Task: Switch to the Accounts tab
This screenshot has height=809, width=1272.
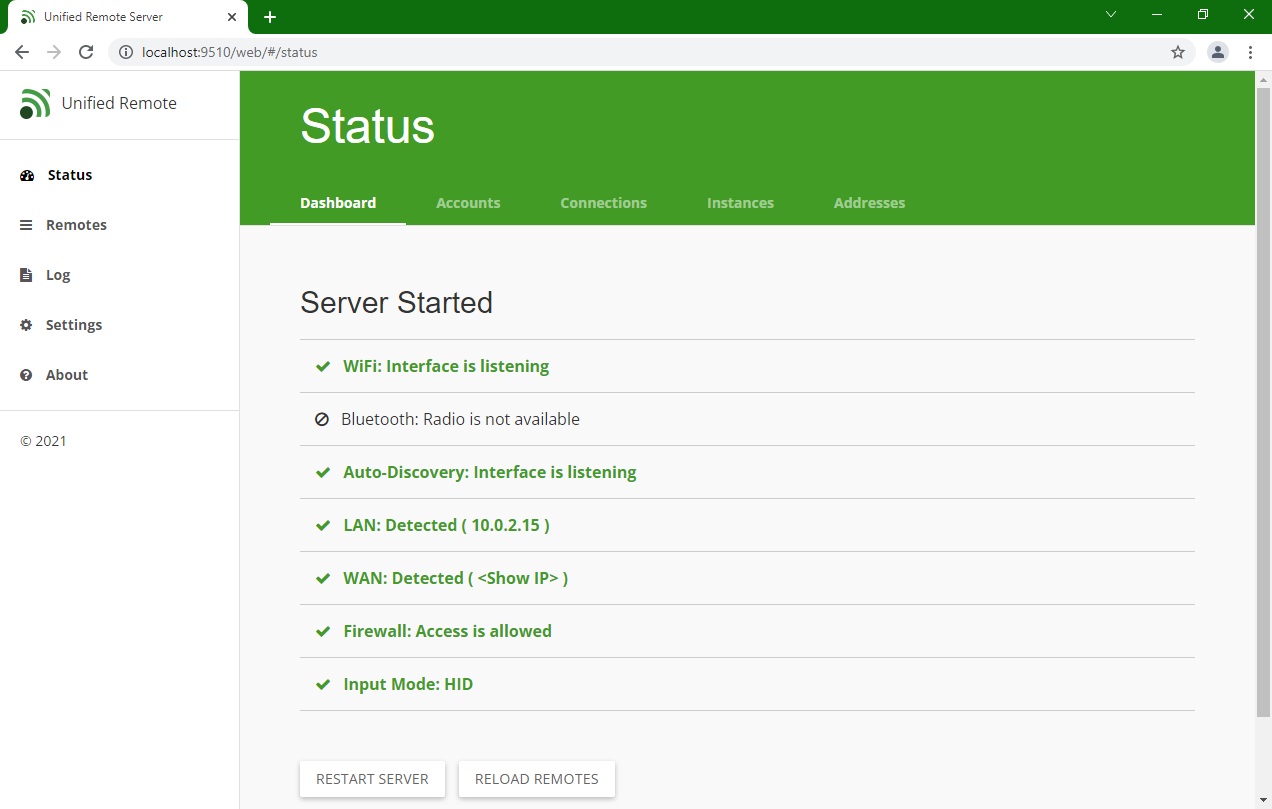Action: (x=468, y=203)
